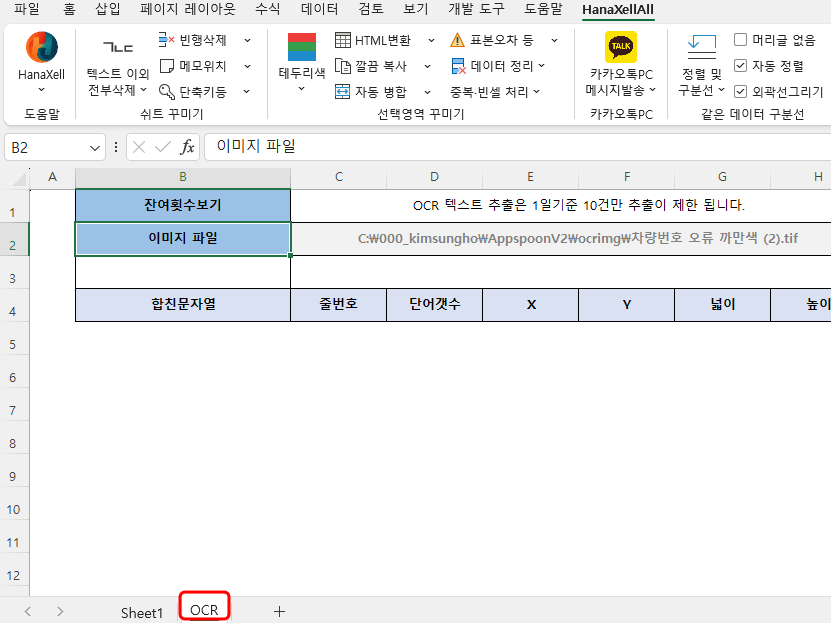Click the KakaoTalk PC message icon
Image resolution: width=831 pixels, height=623 pixels.
click(x=621, y=47)
